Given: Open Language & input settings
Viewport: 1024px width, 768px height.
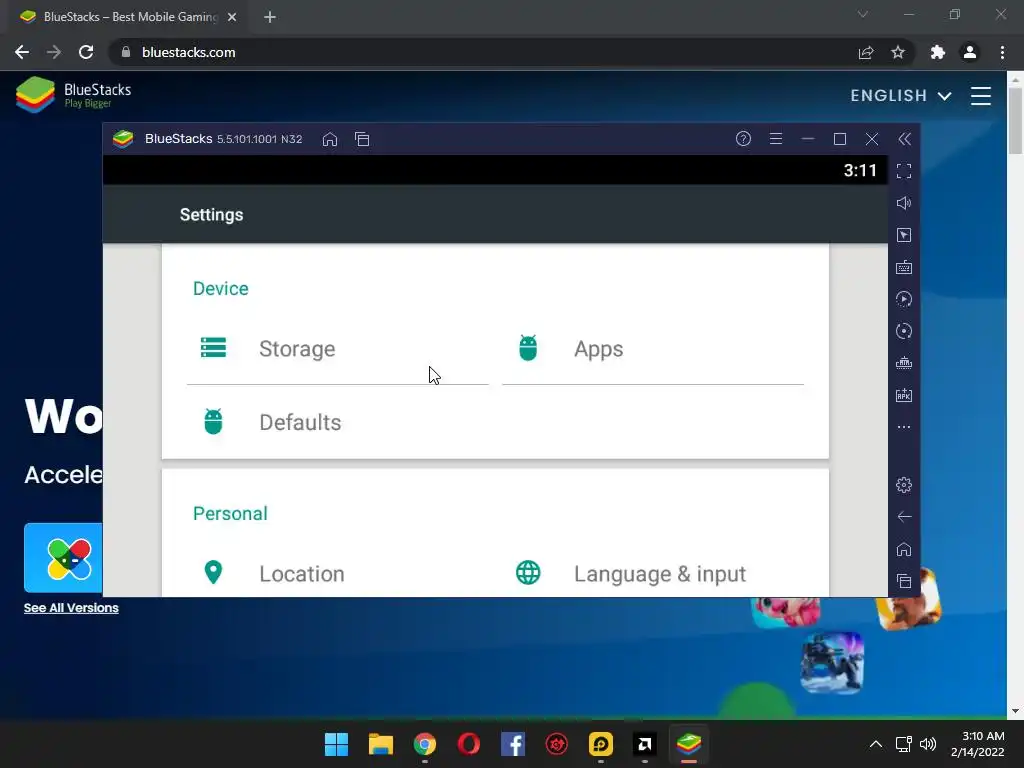Looking at the screenshot, I should pos(652,573).
